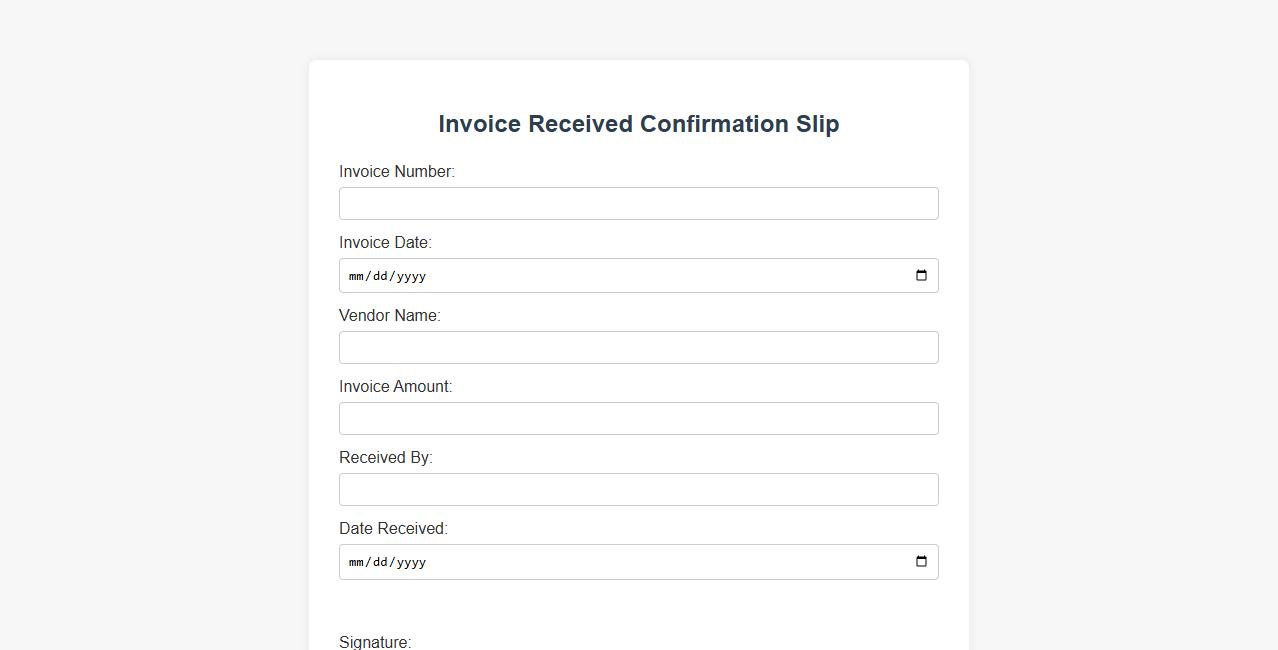Click into the Invoice Amount field
This screenshot has width=1278, height=650.
638,419
